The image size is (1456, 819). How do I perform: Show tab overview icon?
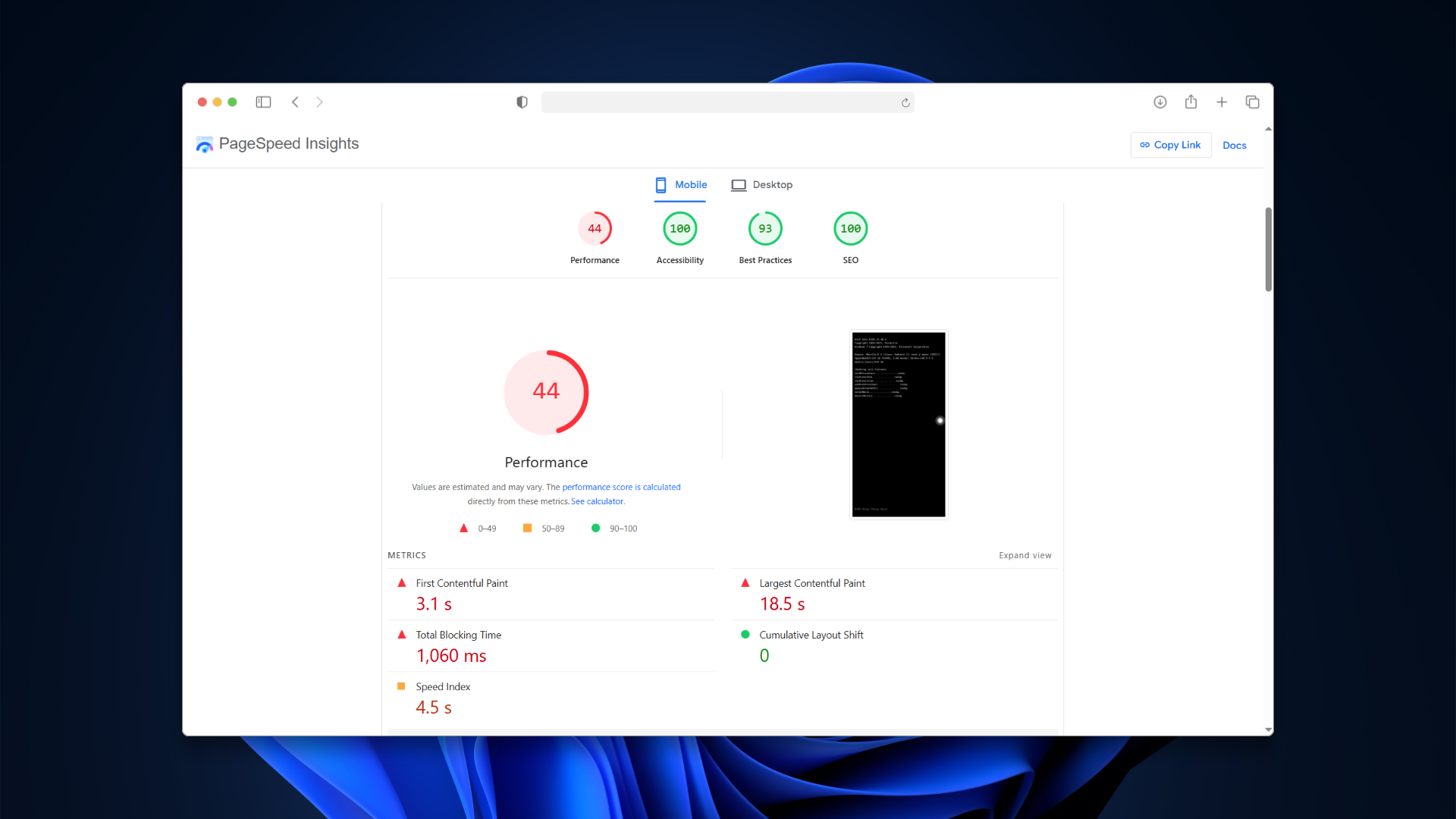[x=1252, y=102]
